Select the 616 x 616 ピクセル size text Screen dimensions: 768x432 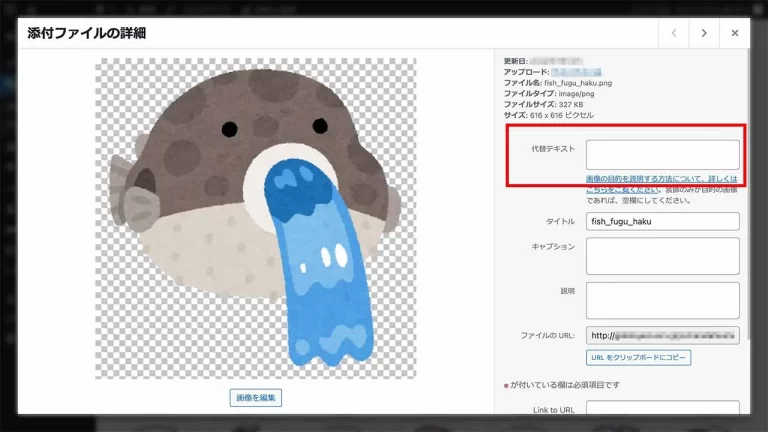[x=562, y=115]
